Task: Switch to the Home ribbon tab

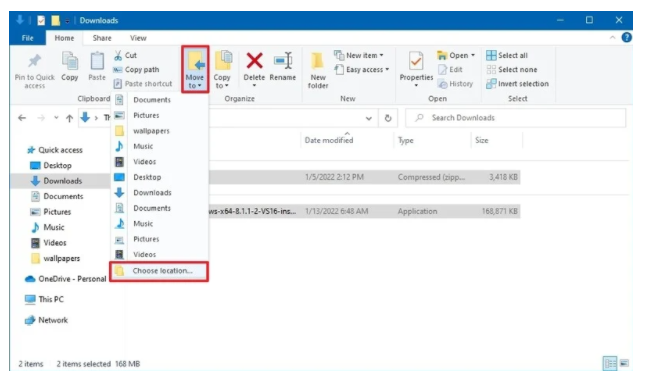Action: [64, 38]
